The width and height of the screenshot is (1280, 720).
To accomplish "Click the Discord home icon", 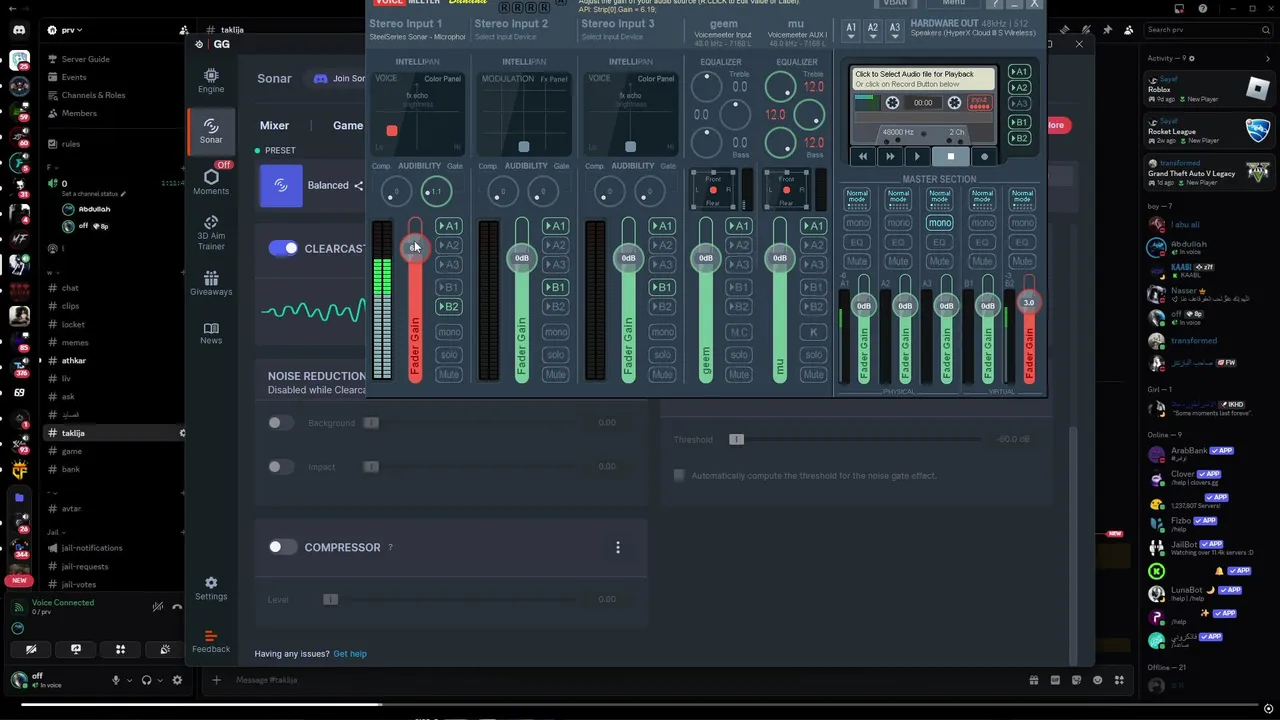I will pos(19,30).
